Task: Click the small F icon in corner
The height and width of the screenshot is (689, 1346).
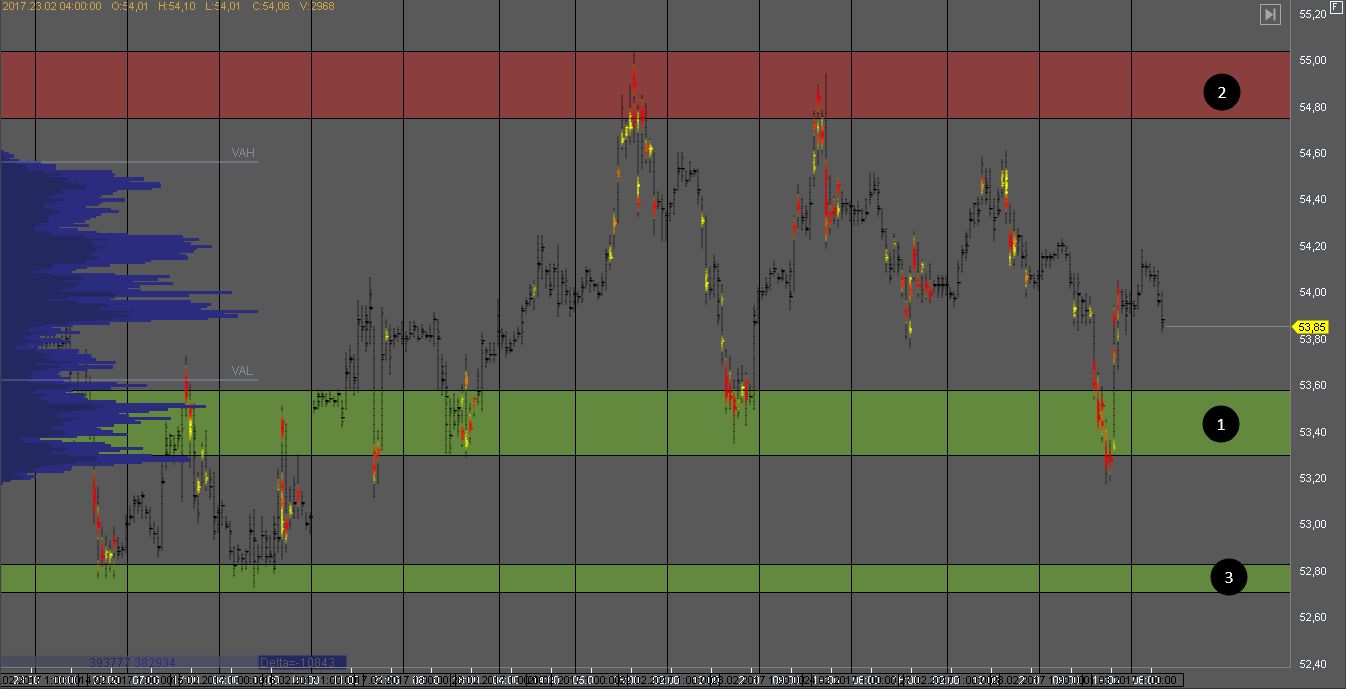Action: (x=1335, y=7)
